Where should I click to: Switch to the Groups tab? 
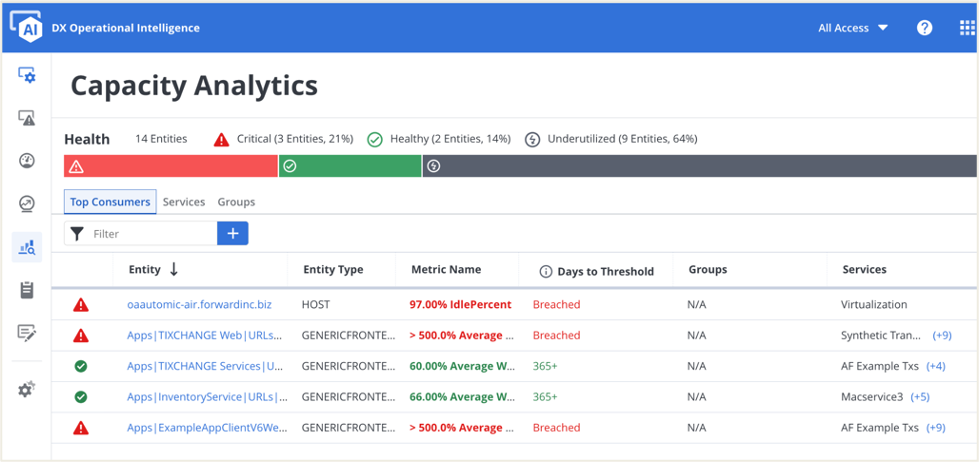(236, 202)
